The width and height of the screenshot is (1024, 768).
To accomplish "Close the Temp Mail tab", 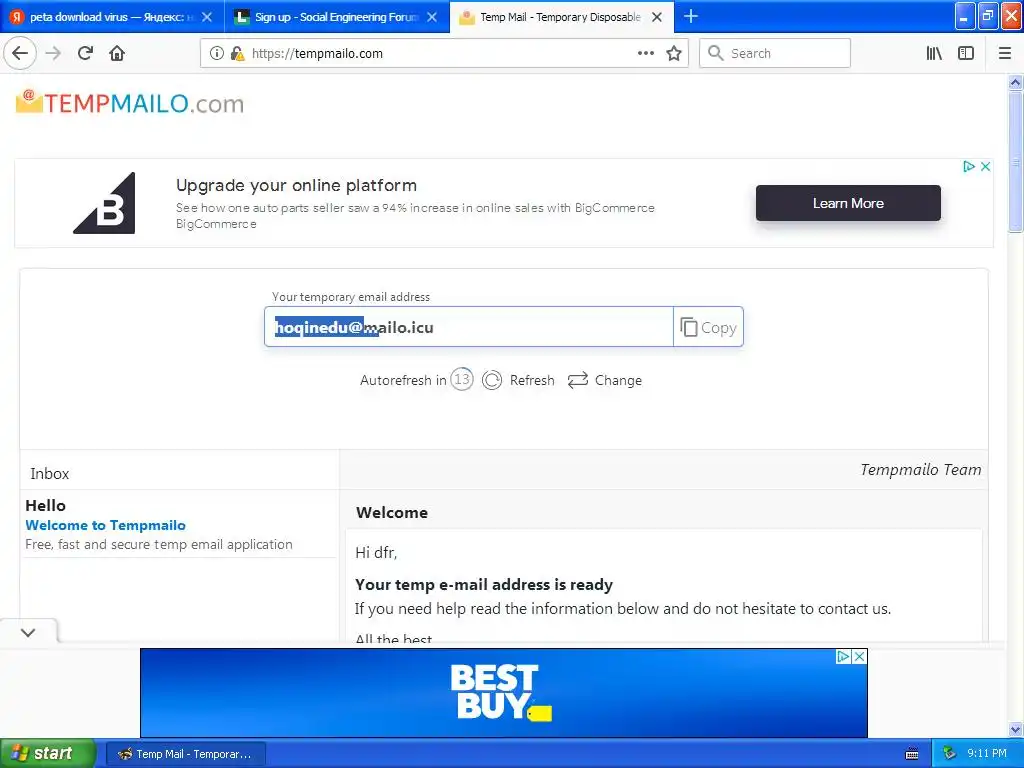I will click(657, 17).
